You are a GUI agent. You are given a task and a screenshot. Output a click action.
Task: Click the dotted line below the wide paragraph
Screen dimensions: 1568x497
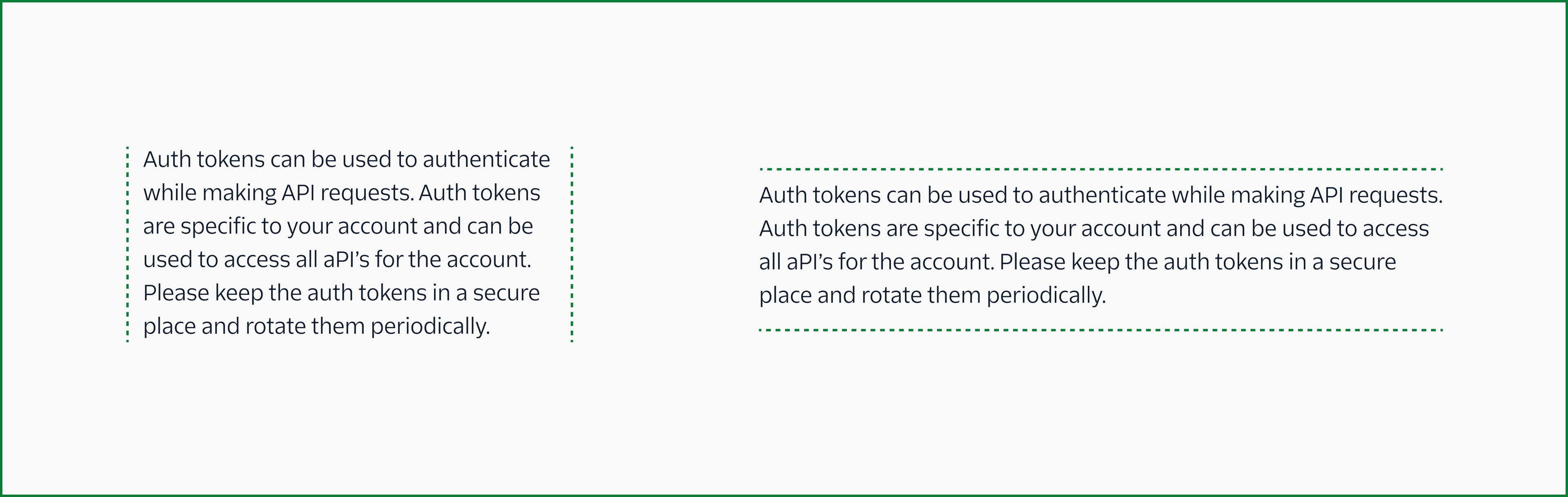tap(1100, 330)
